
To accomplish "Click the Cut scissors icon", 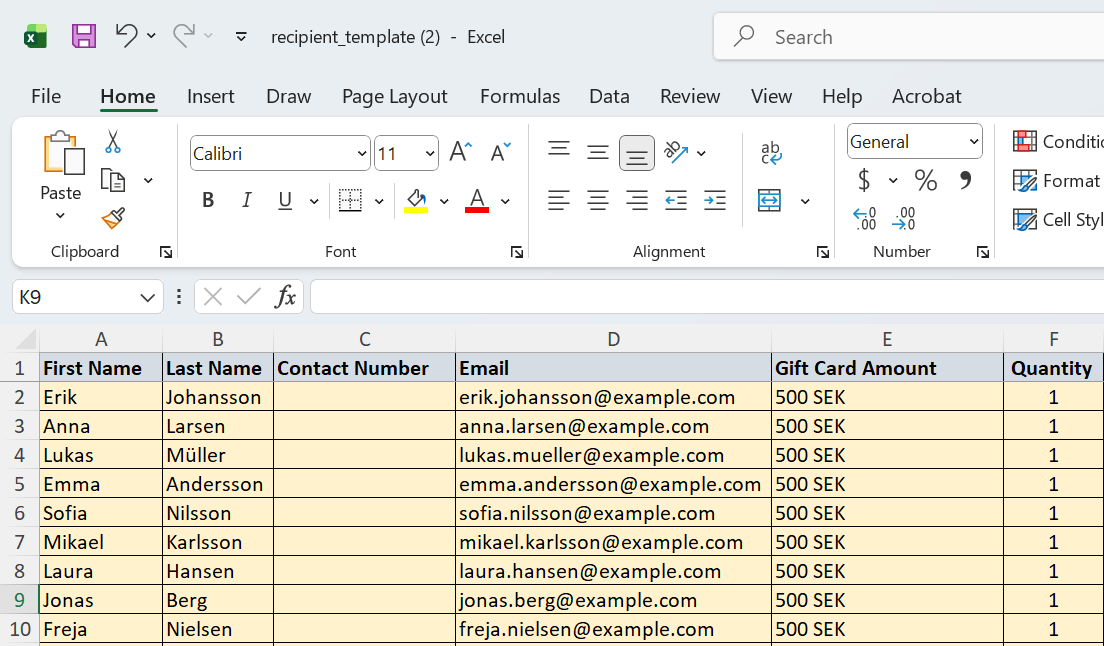I will pos(113,141).
